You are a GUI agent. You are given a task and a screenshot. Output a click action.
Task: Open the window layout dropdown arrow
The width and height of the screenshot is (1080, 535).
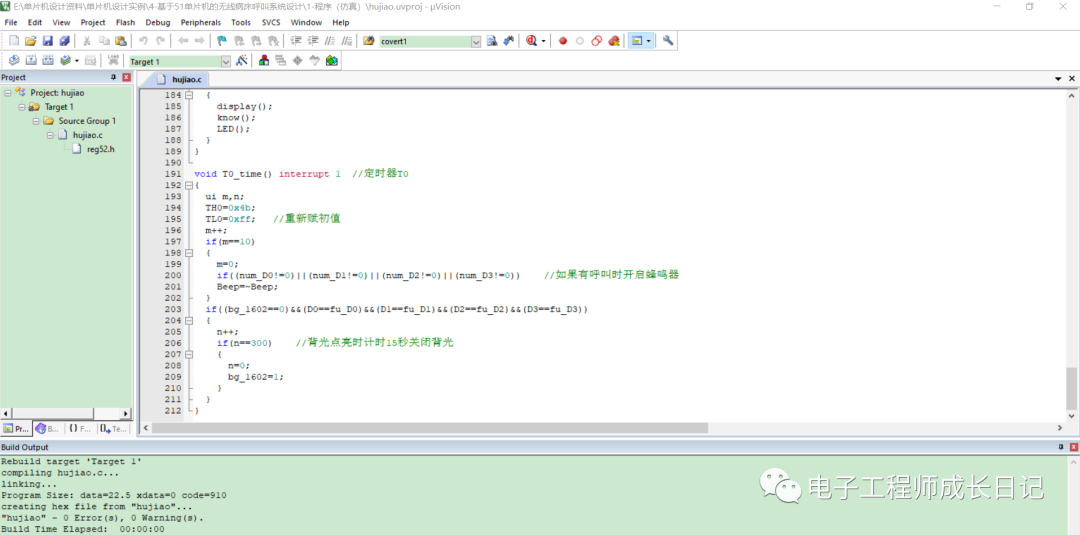coord(649,41)
